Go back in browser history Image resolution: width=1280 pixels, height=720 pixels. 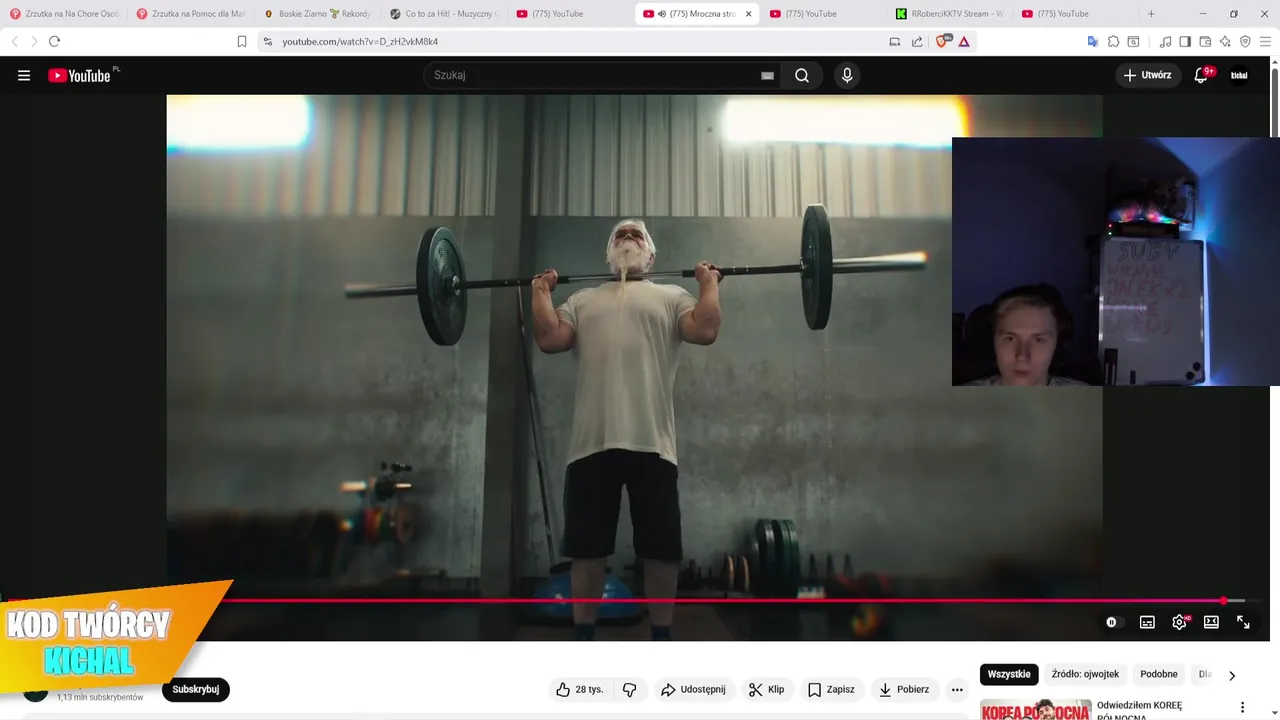14,41
